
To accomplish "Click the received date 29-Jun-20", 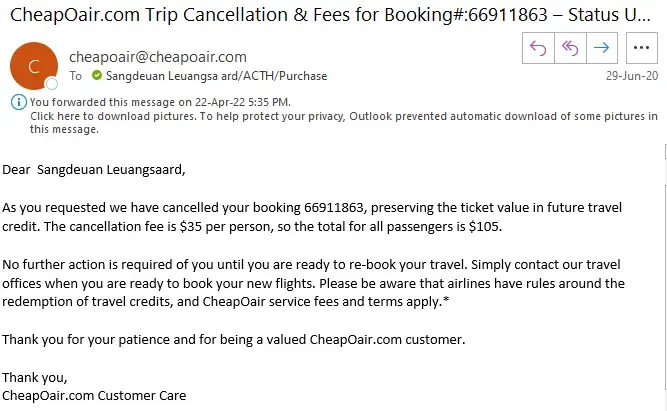I will pos(632,76).
